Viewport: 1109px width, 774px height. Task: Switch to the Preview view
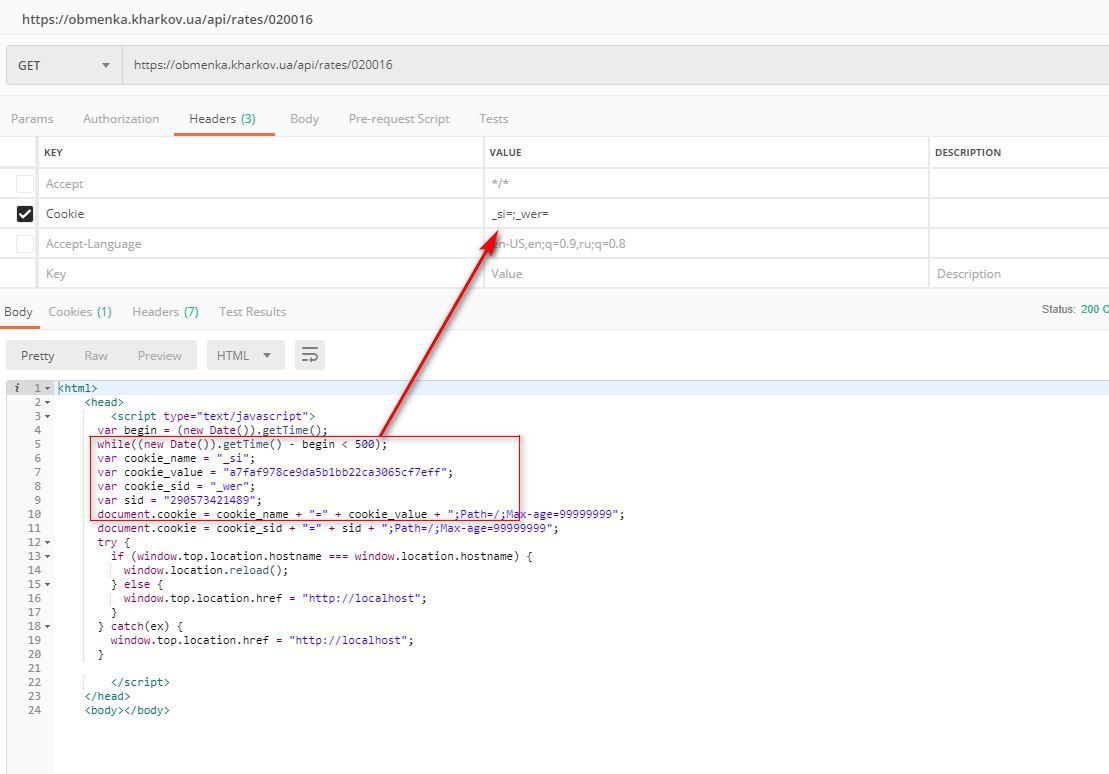tap(160, 356)
